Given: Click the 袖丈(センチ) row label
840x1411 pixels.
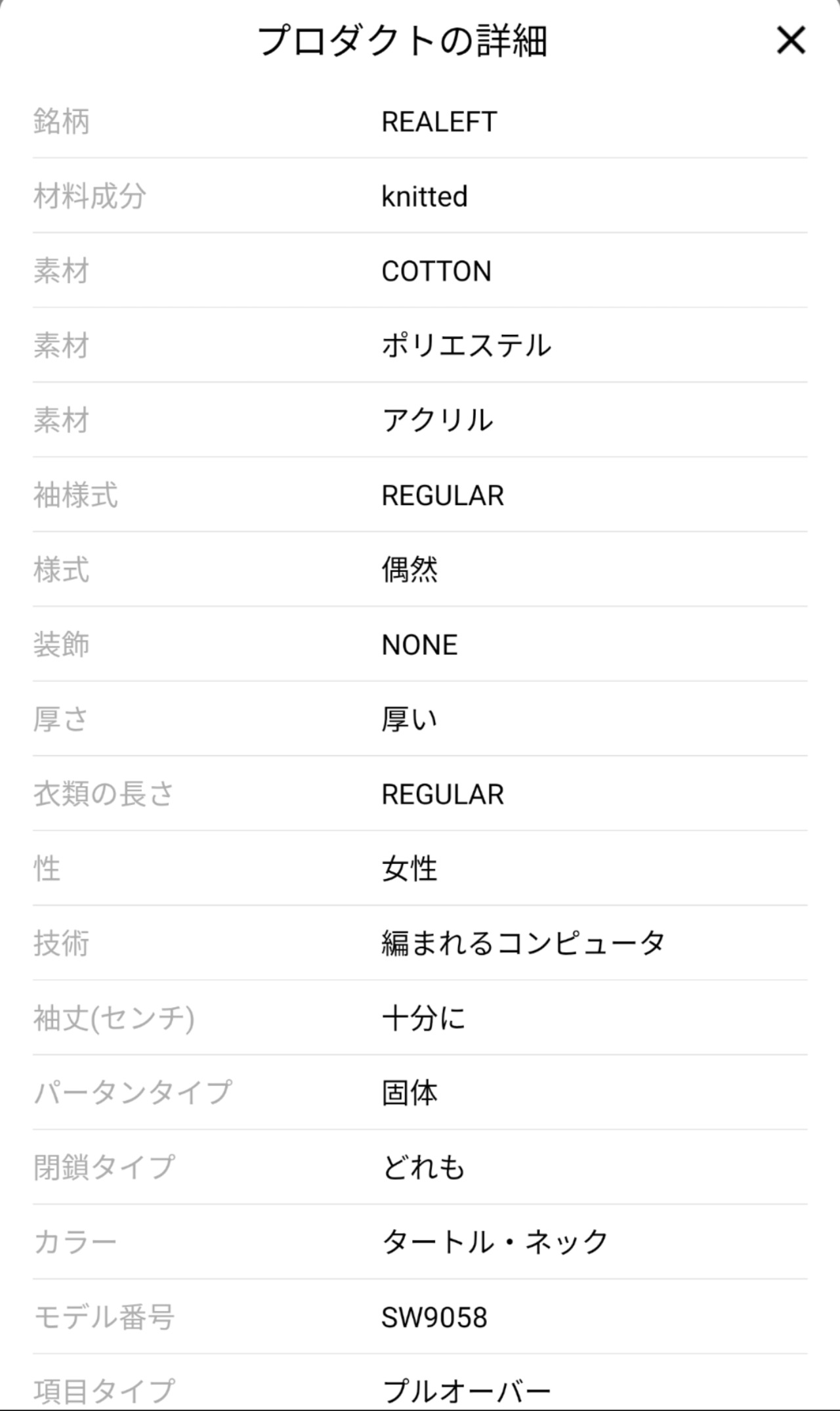Looking at the screenshot, I should pos(114,1019).
